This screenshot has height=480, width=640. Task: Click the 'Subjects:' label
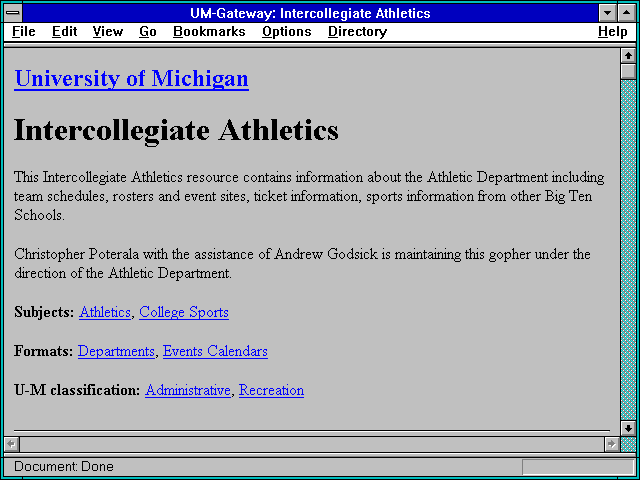point(44,312)
